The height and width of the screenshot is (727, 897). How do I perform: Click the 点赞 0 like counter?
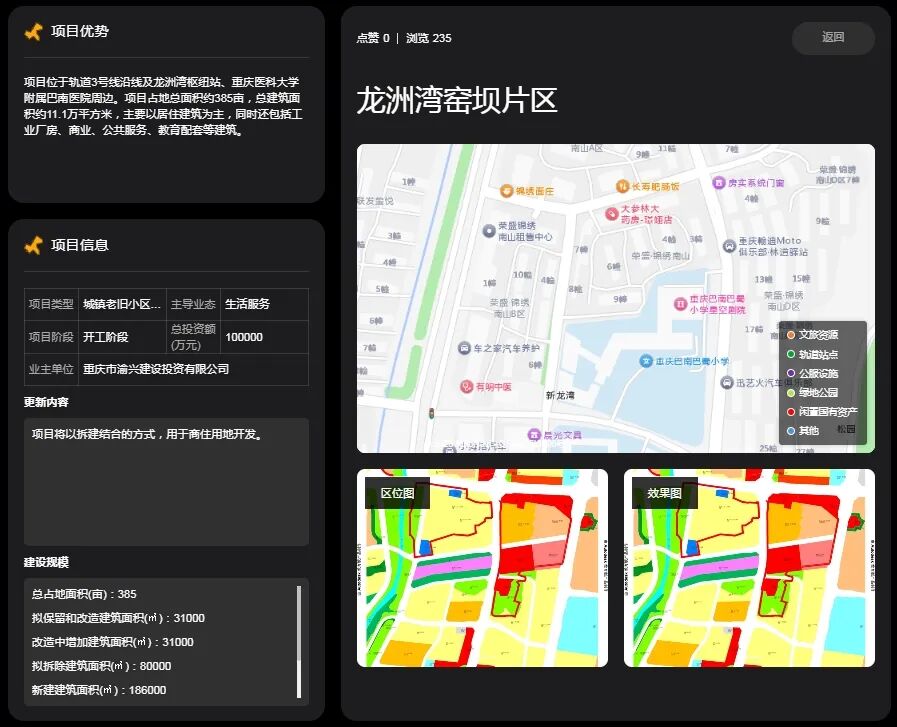tap(373, 38)
